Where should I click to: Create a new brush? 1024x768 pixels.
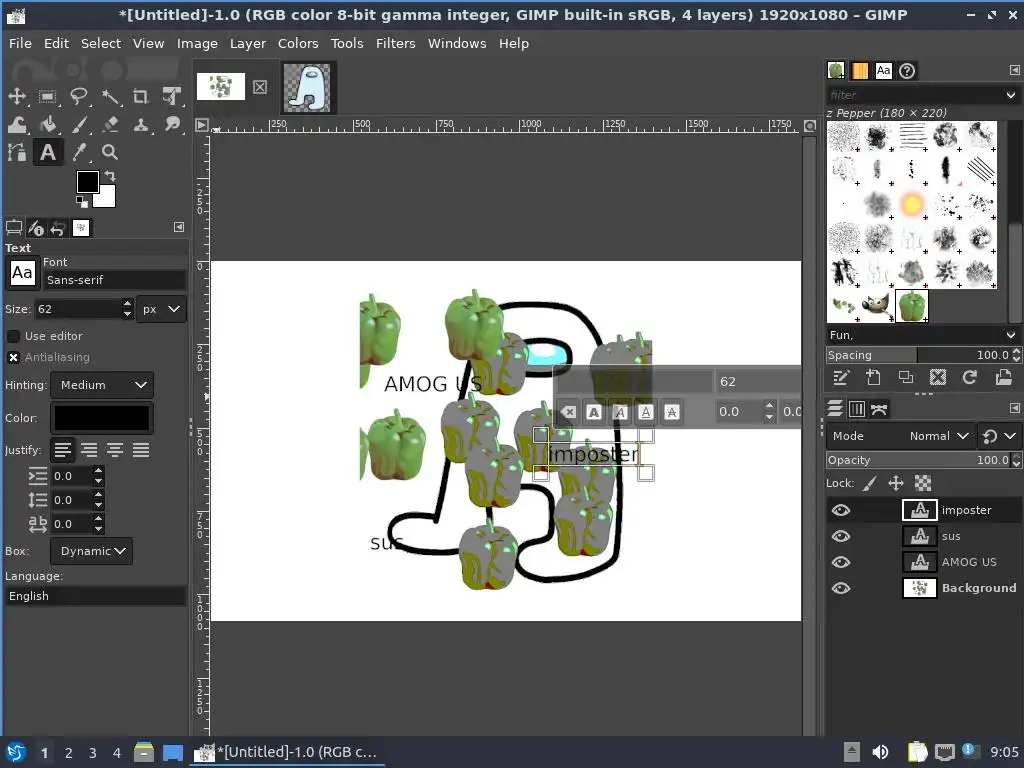(x=873, y=377)
